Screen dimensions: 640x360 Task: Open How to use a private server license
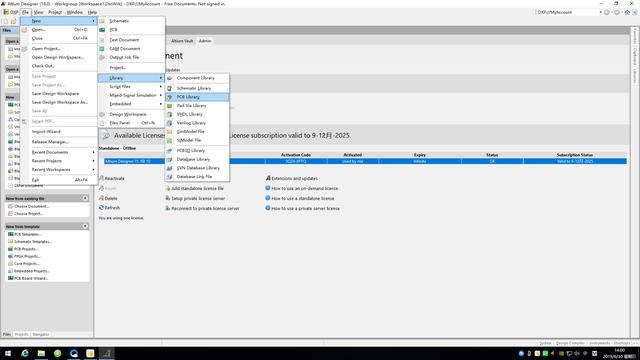(x=306, y=209)
